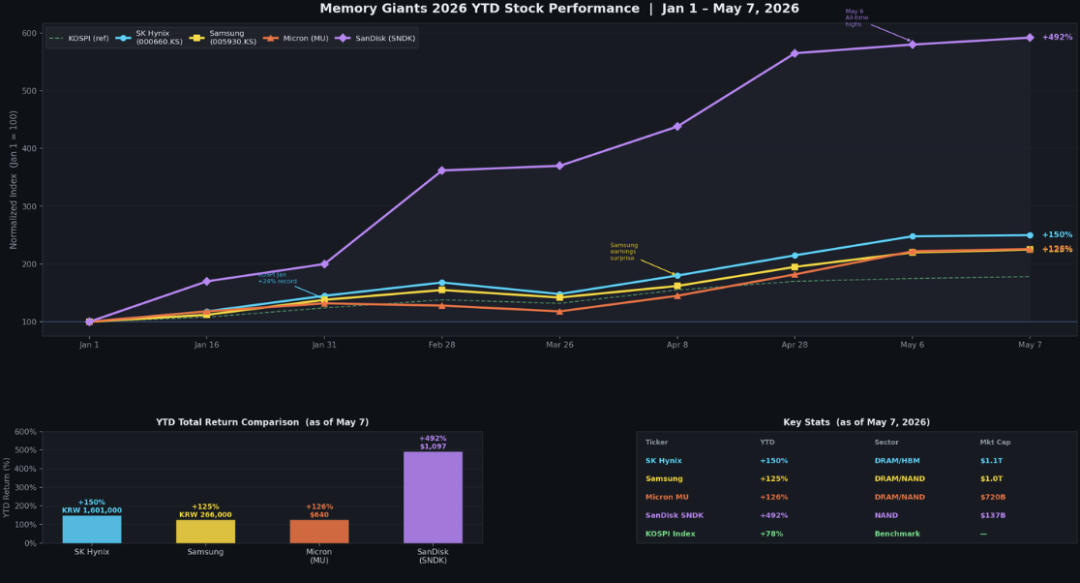Click the 'NAND' sector cell in SanDisk row

pyautogui.click(x=886, y=515)
